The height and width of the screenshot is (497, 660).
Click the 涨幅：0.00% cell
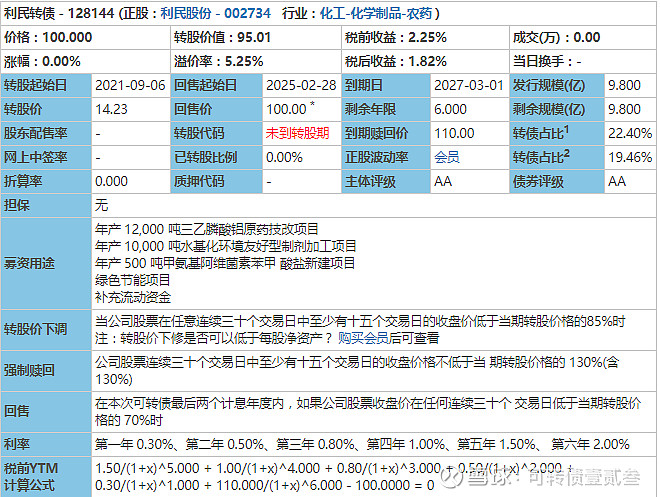[x=85, y=61]
